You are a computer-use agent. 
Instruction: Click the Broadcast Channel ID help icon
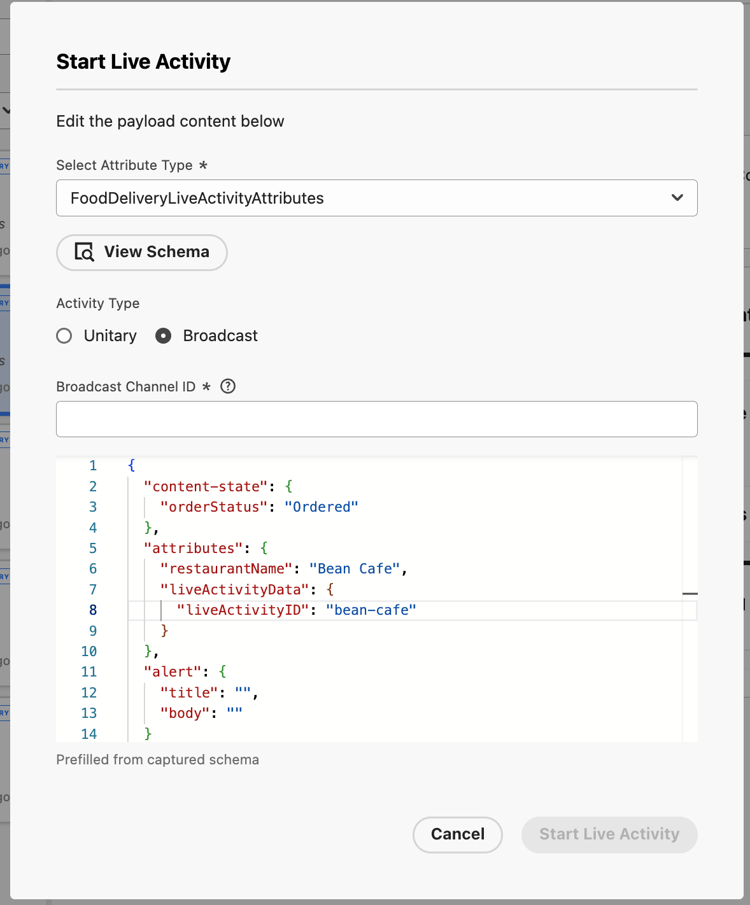pos(228,386)
